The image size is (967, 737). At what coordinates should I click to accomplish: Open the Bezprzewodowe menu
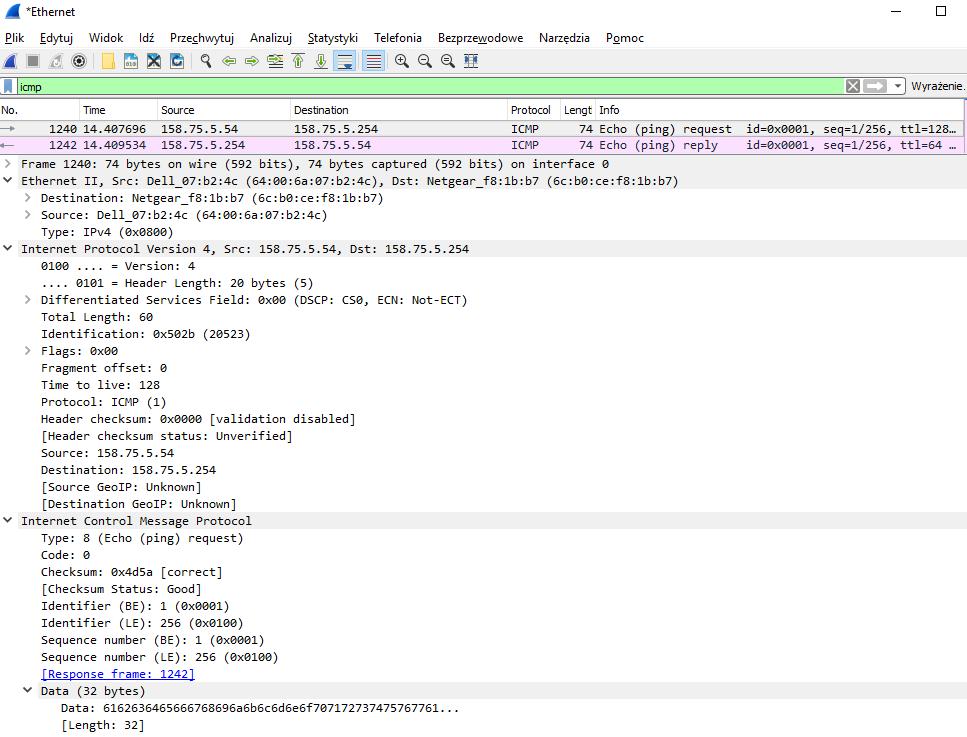(480, 38)
